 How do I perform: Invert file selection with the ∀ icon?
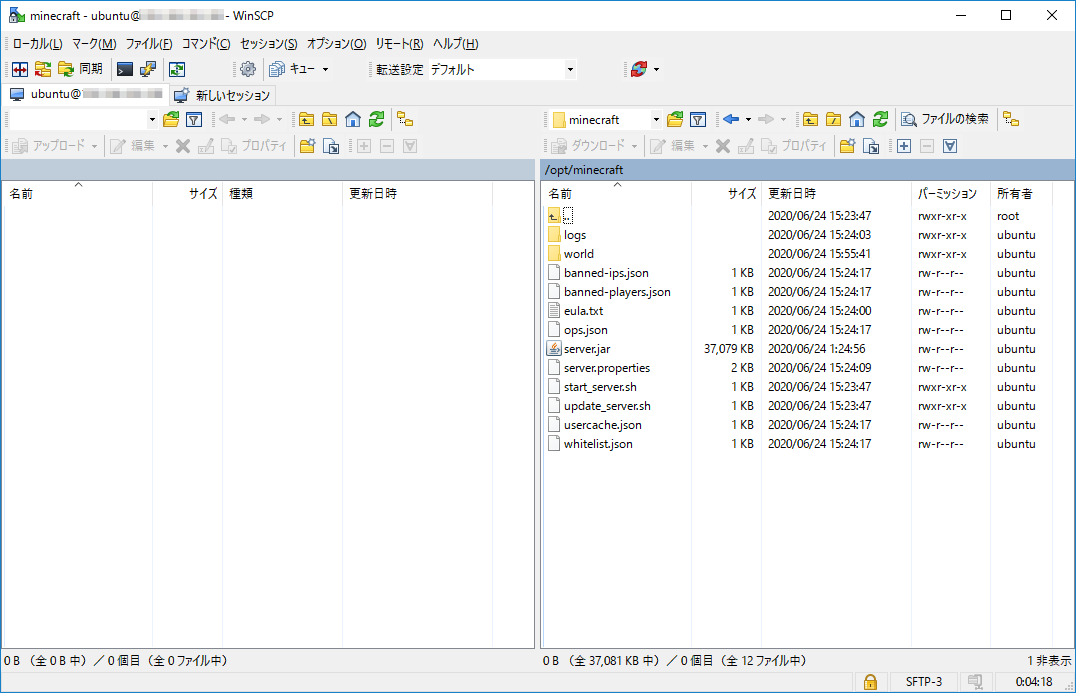[x=948, y=146]
